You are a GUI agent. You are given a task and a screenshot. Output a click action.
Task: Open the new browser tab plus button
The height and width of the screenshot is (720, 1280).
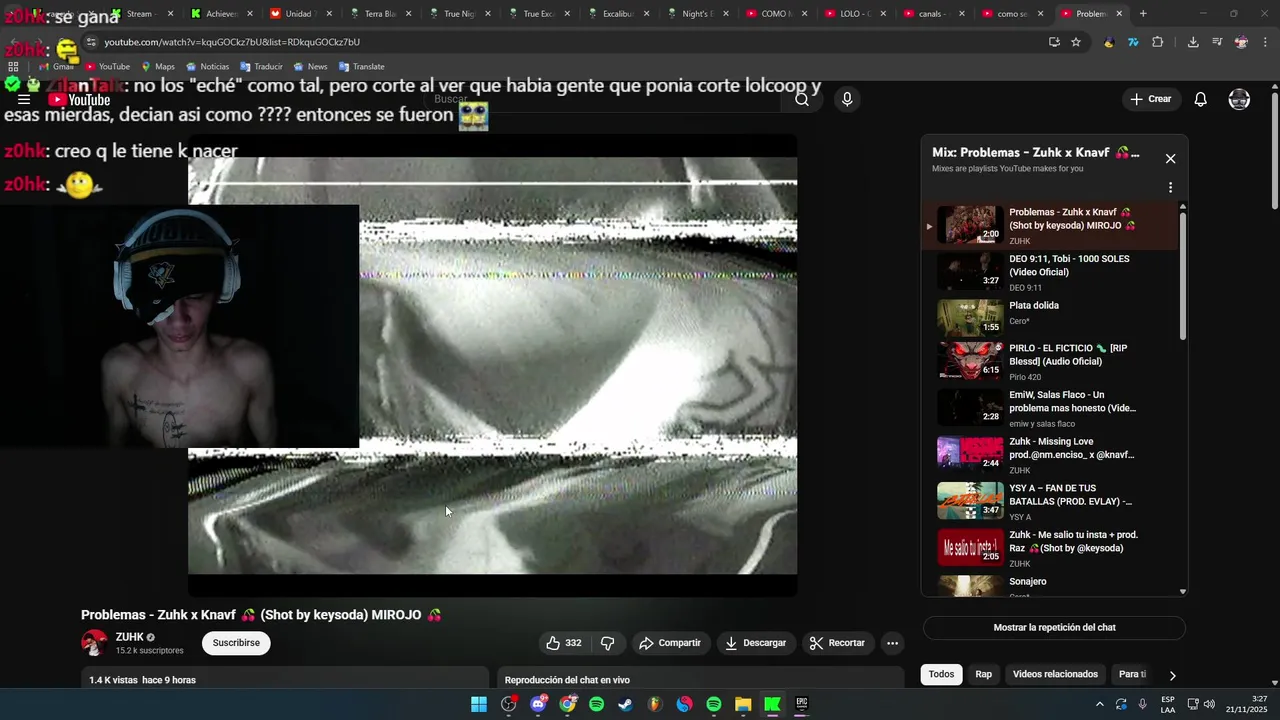click(1143, 14)
